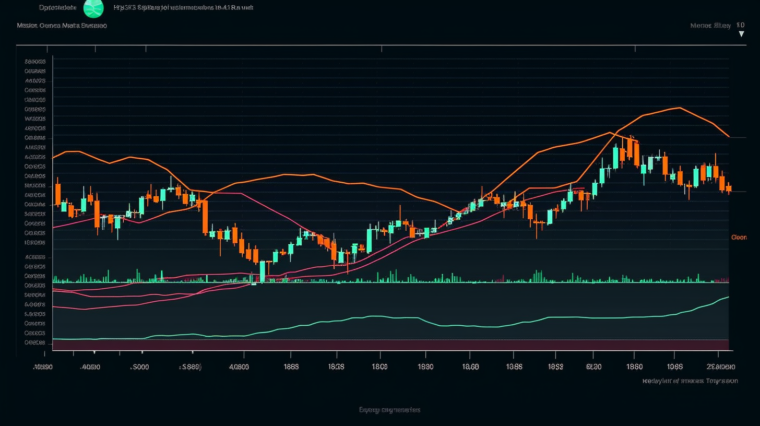Click the '.5000' label on the time axis
This screenshot has width=760, height=426.
coord(141,367)
